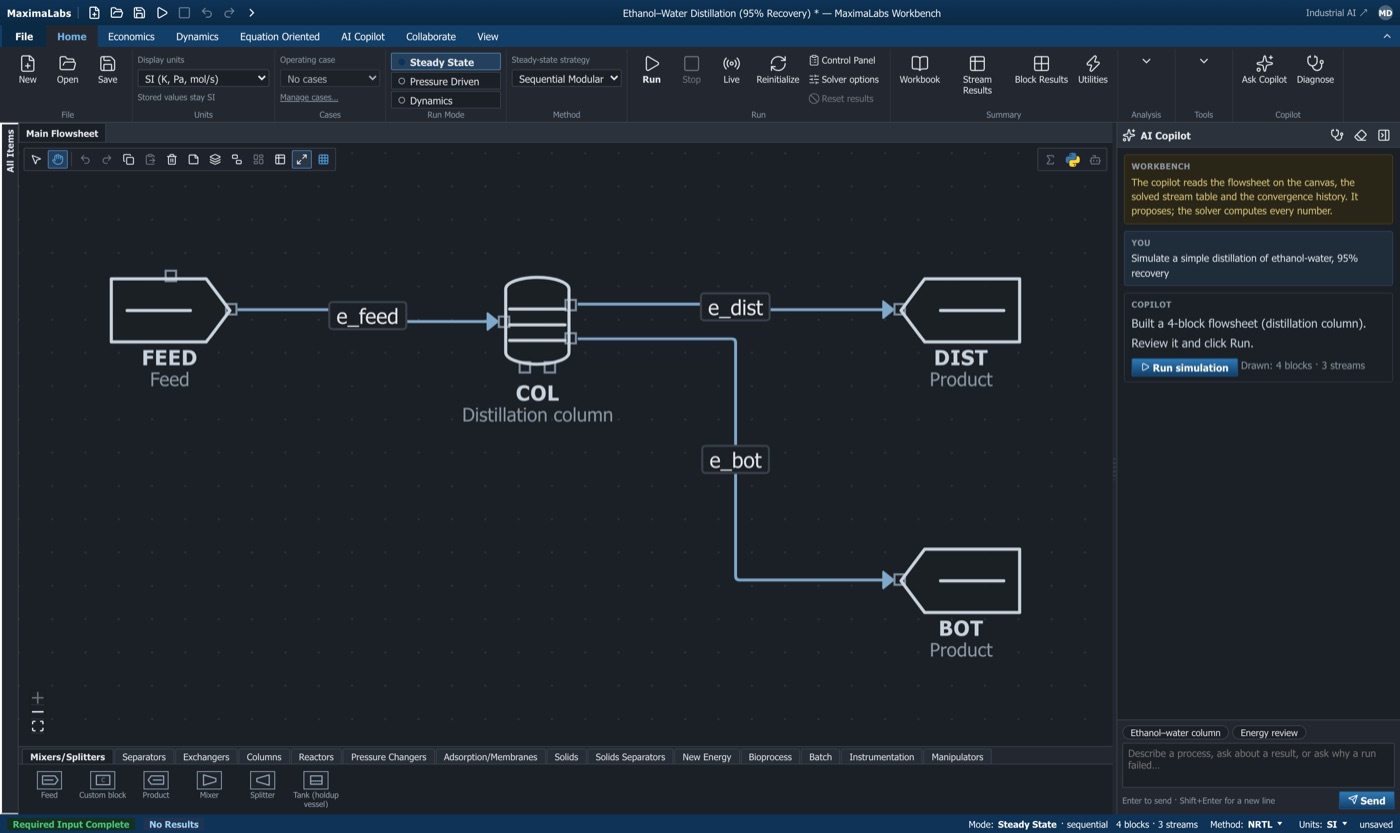
Task: Click the Send button in Copilot
Action: pyautogui.click(x=1366, y=800)
